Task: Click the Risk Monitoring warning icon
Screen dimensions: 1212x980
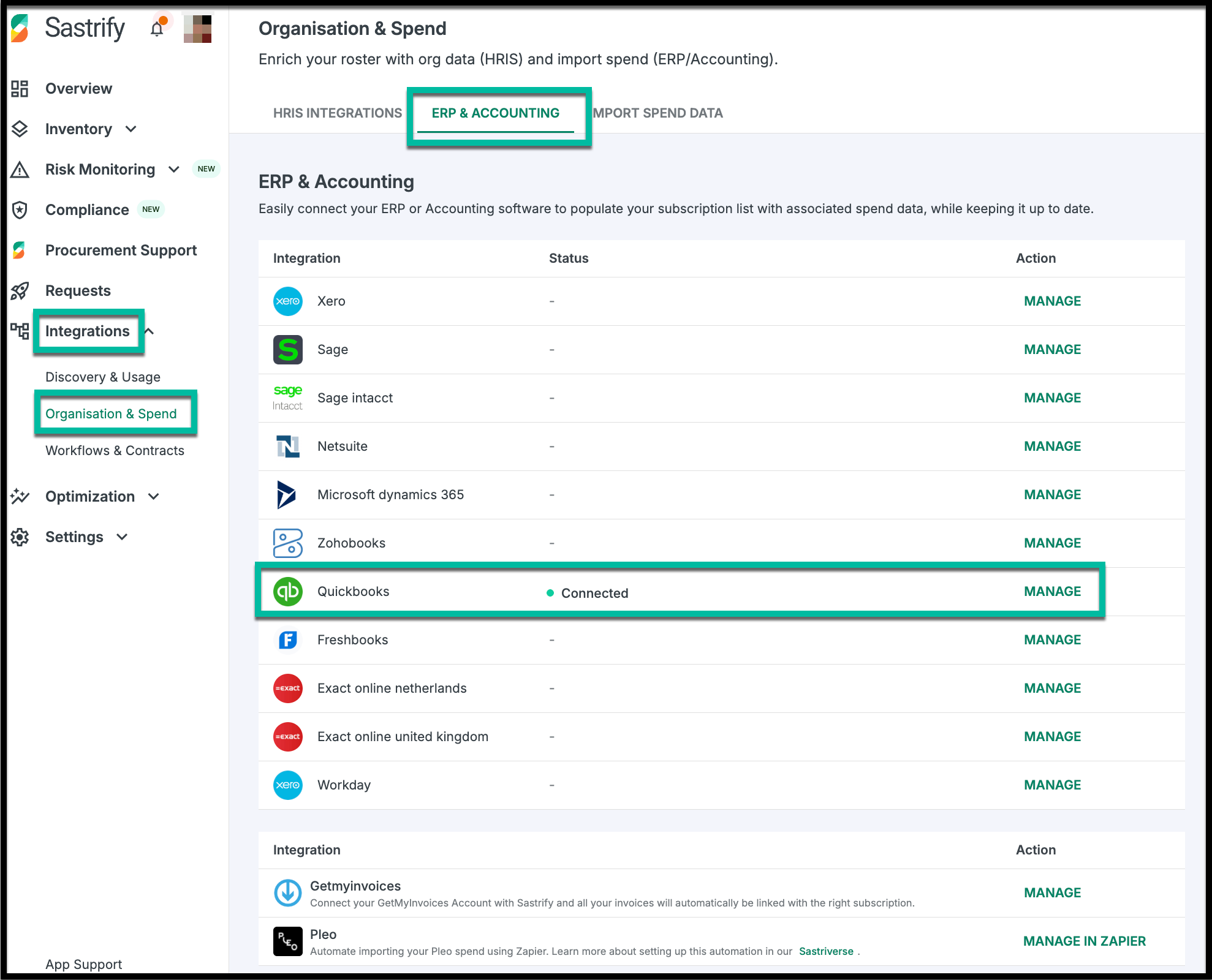Action: click(x=20, y=170)
